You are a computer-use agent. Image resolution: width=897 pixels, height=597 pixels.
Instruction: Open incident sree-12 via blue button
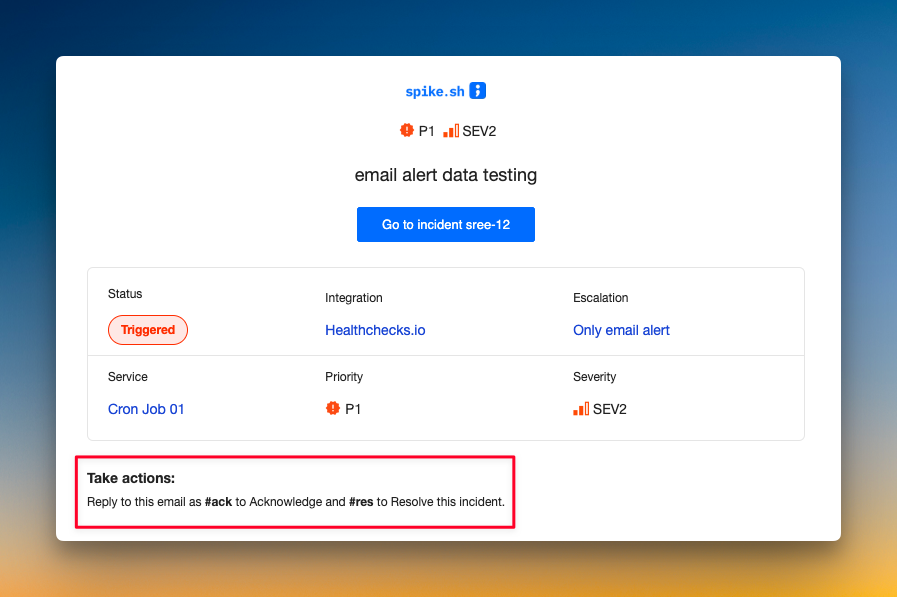point(446,224)
